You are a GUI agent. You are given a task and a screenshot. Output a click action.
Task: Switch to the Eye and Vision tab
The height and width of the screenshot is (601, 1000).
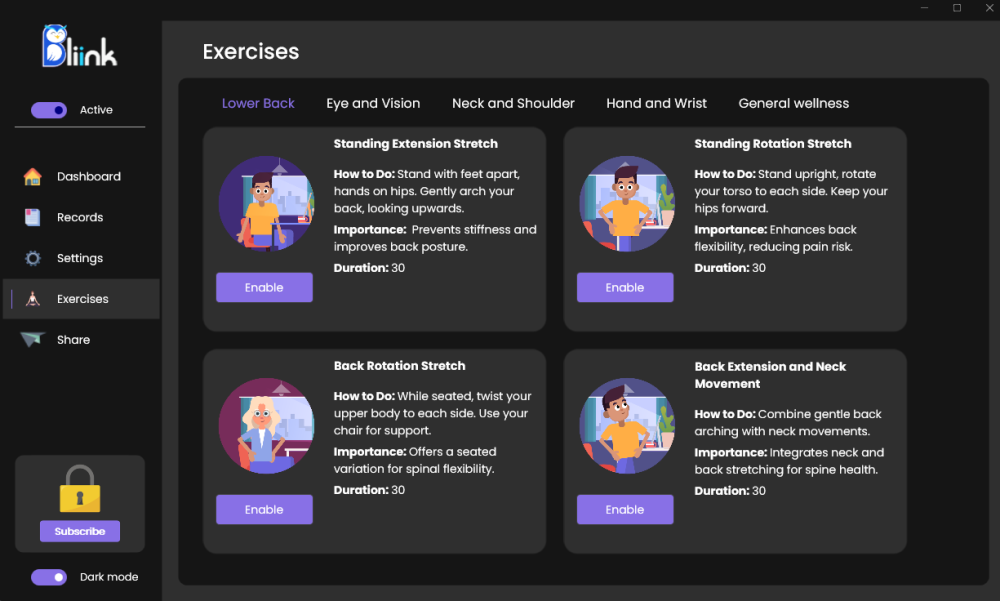373,103
